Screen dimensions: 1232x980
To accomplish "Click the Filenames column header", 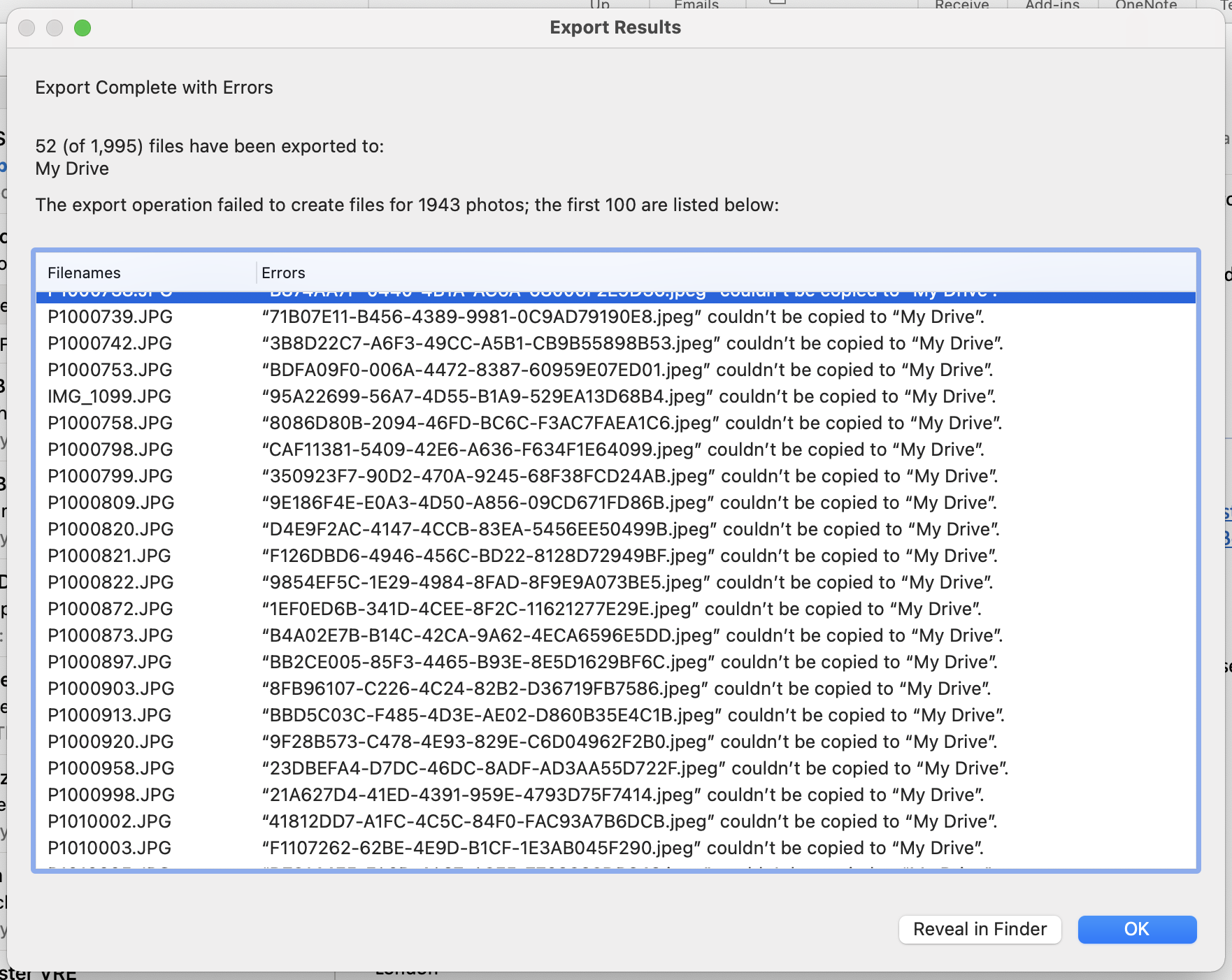I will coord(146,273).
